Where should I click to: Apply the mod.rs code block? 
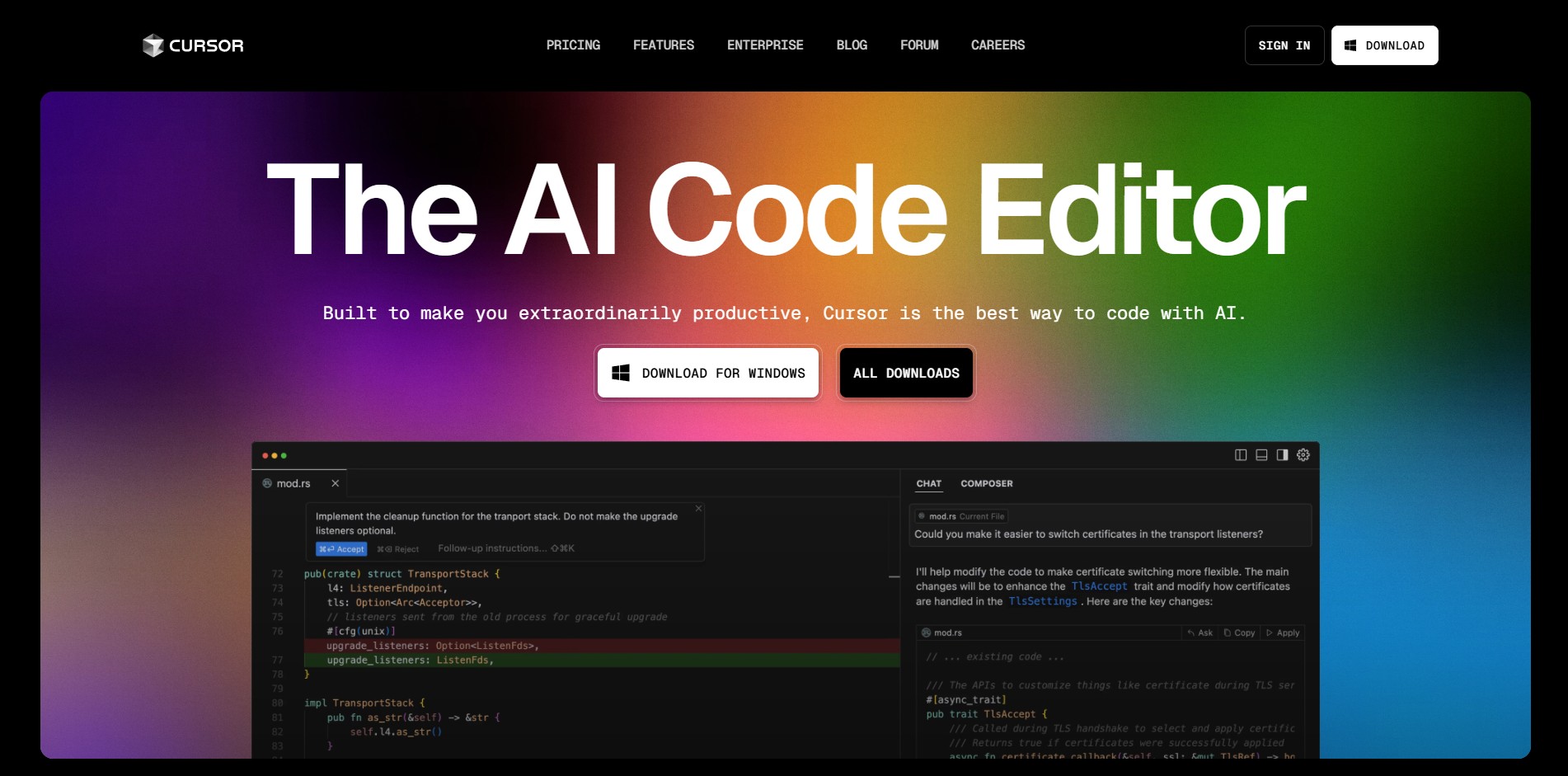click(1283, 633)
